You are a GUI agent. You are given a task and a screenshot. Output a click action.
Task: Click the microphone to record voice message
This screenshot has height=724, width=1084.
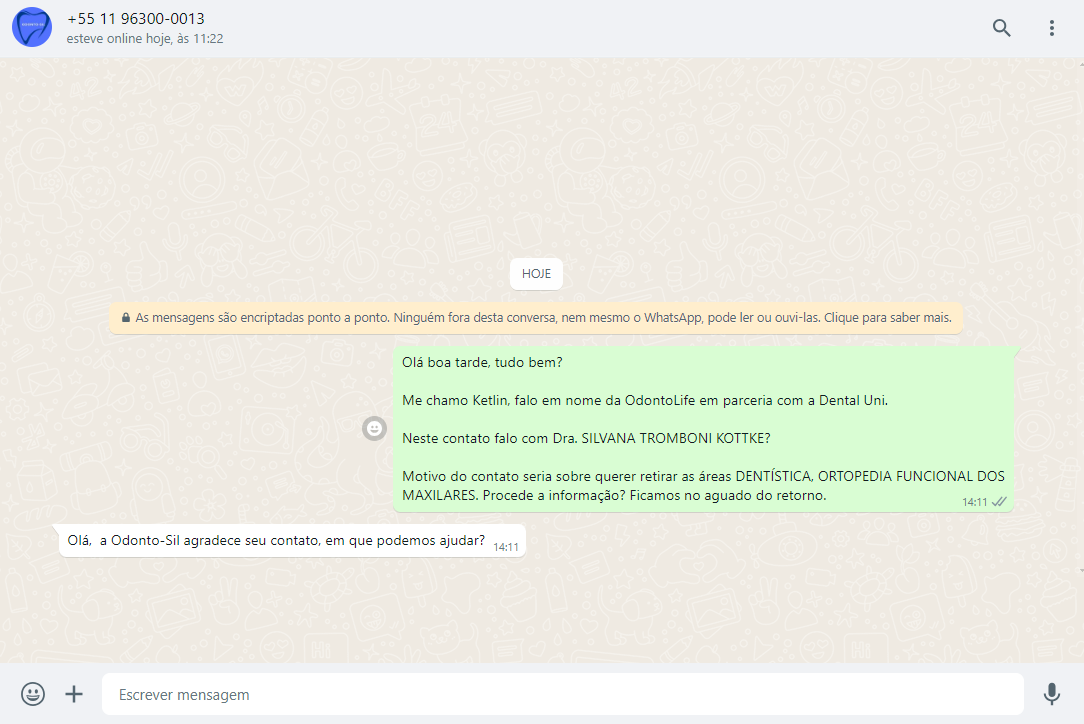pos(1052,694)
